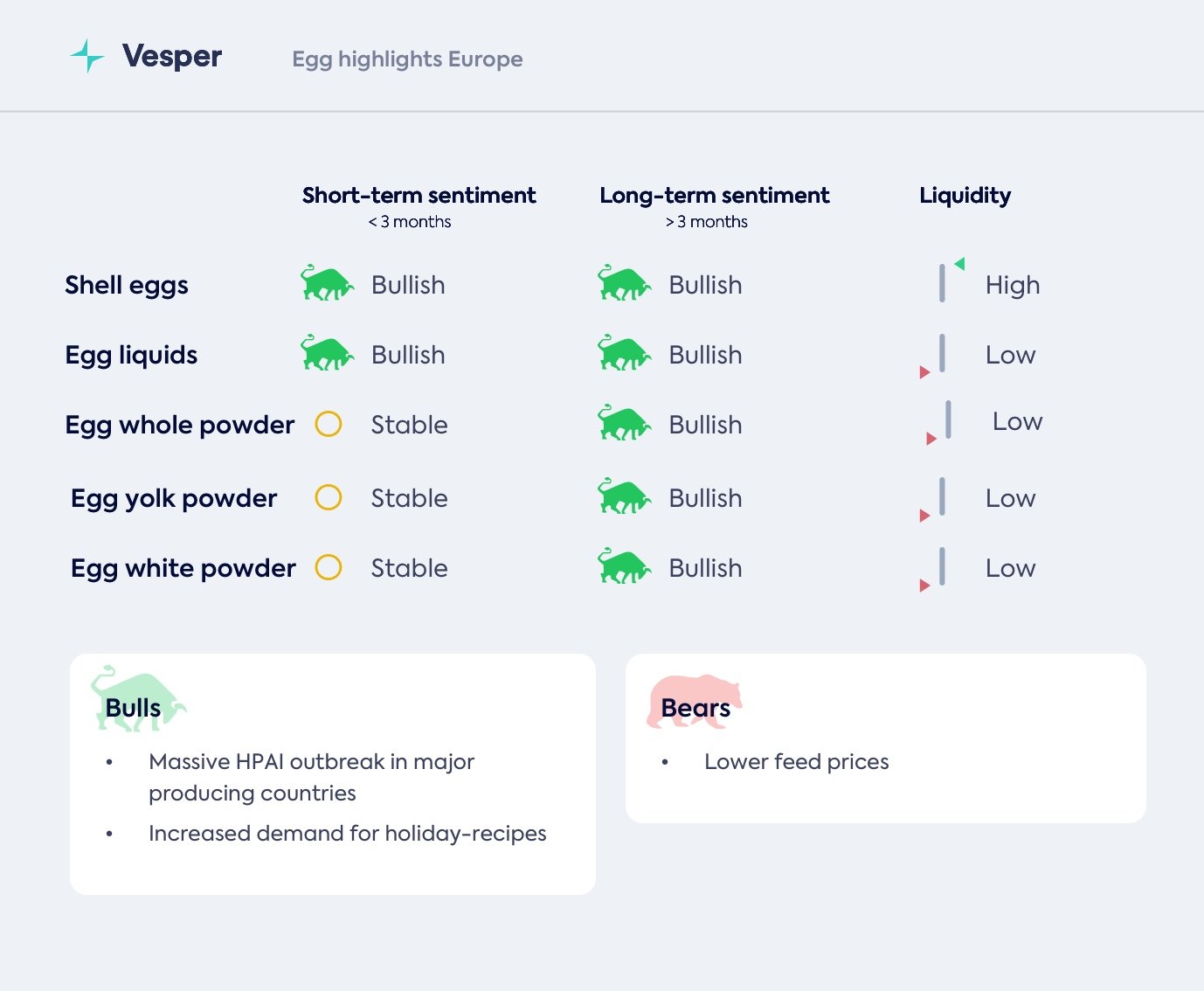Select Egg yolk powder Stable circle
Screen dimensions: 1204x991
coord(329,497)
